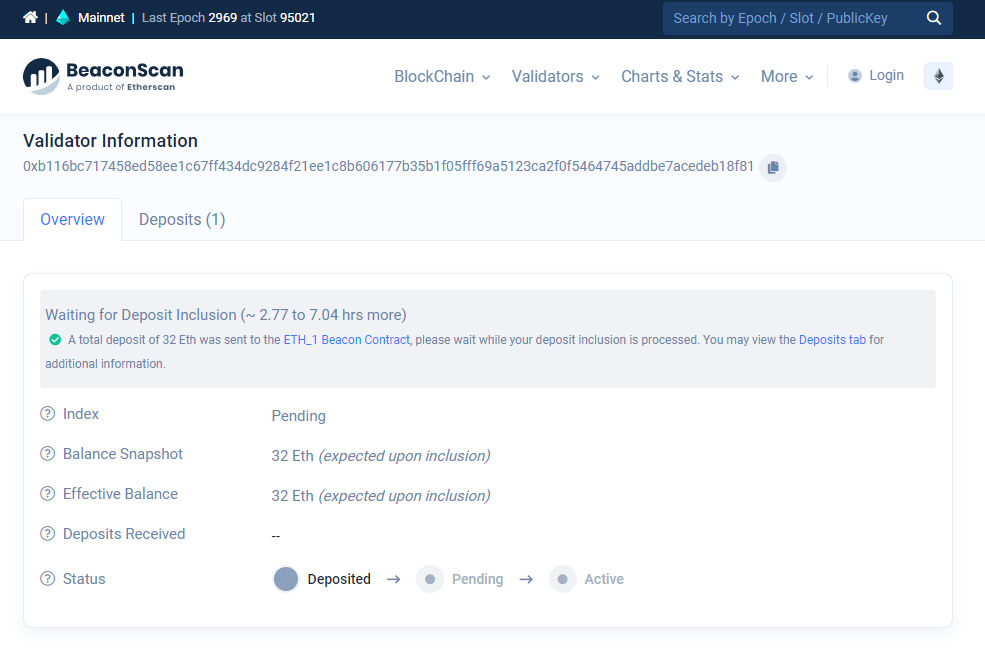Click the Last Epoch 2969 text
985x648 pixels.
[190, 18]
